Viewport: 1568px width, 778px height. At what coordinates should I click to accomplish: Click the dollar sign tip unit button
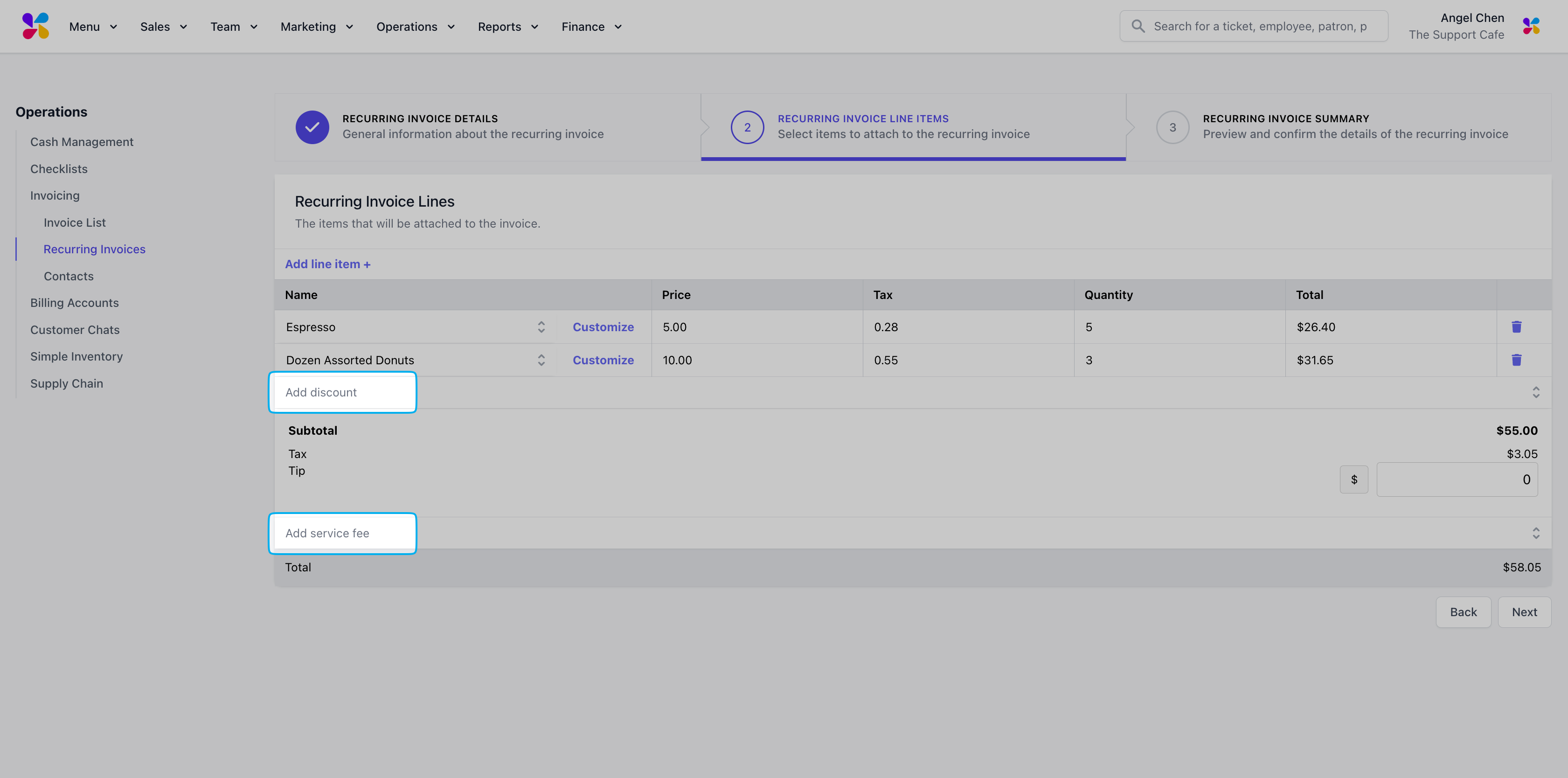(1354, 479)
